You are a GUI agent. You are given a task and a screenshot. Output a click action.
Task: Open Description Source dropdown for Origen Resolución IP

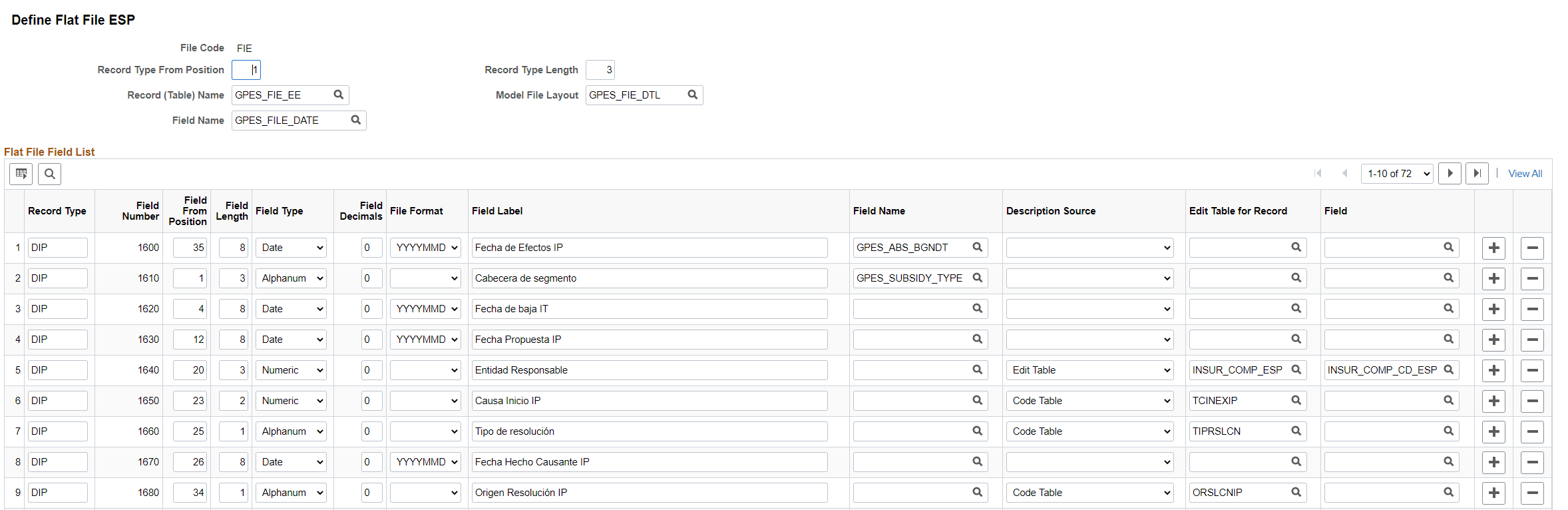coord(1089,493)
